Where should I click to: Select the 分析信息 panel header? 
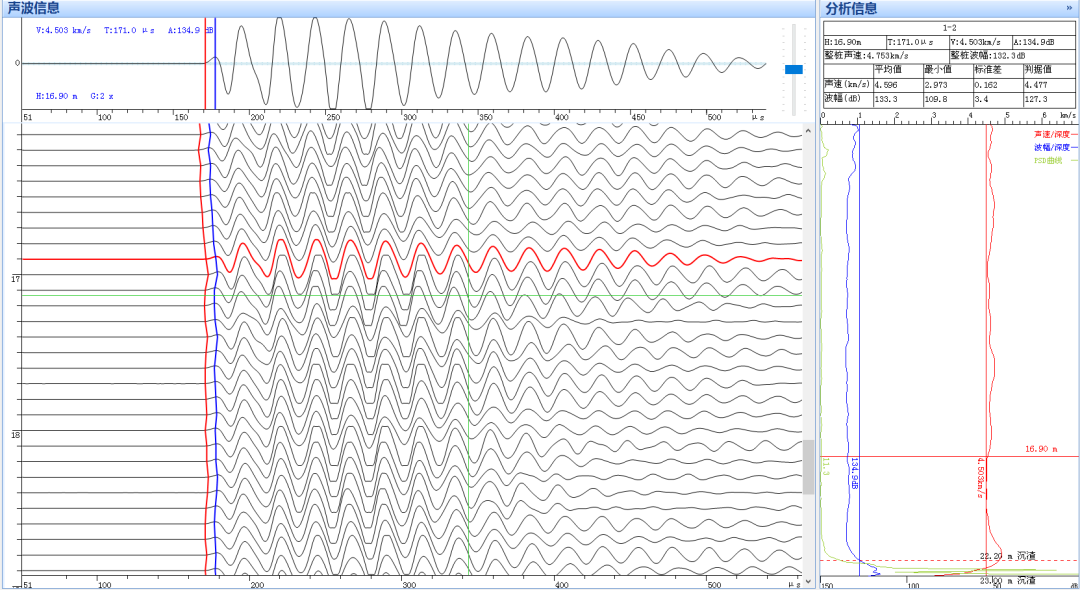850,8
